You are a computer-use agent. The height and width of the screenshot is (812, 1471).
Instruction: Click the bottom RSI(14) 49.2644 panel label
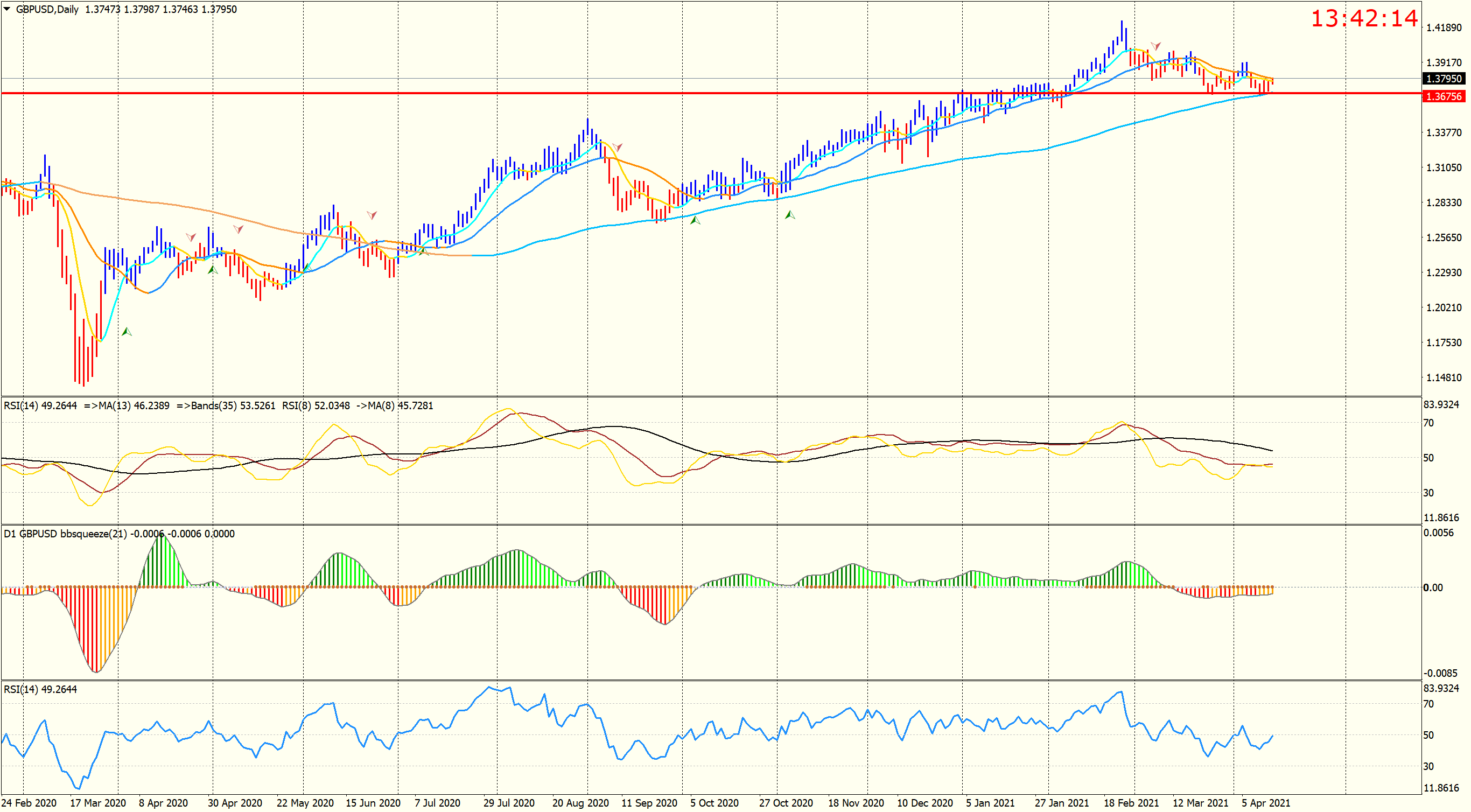(x=40, y=689)
